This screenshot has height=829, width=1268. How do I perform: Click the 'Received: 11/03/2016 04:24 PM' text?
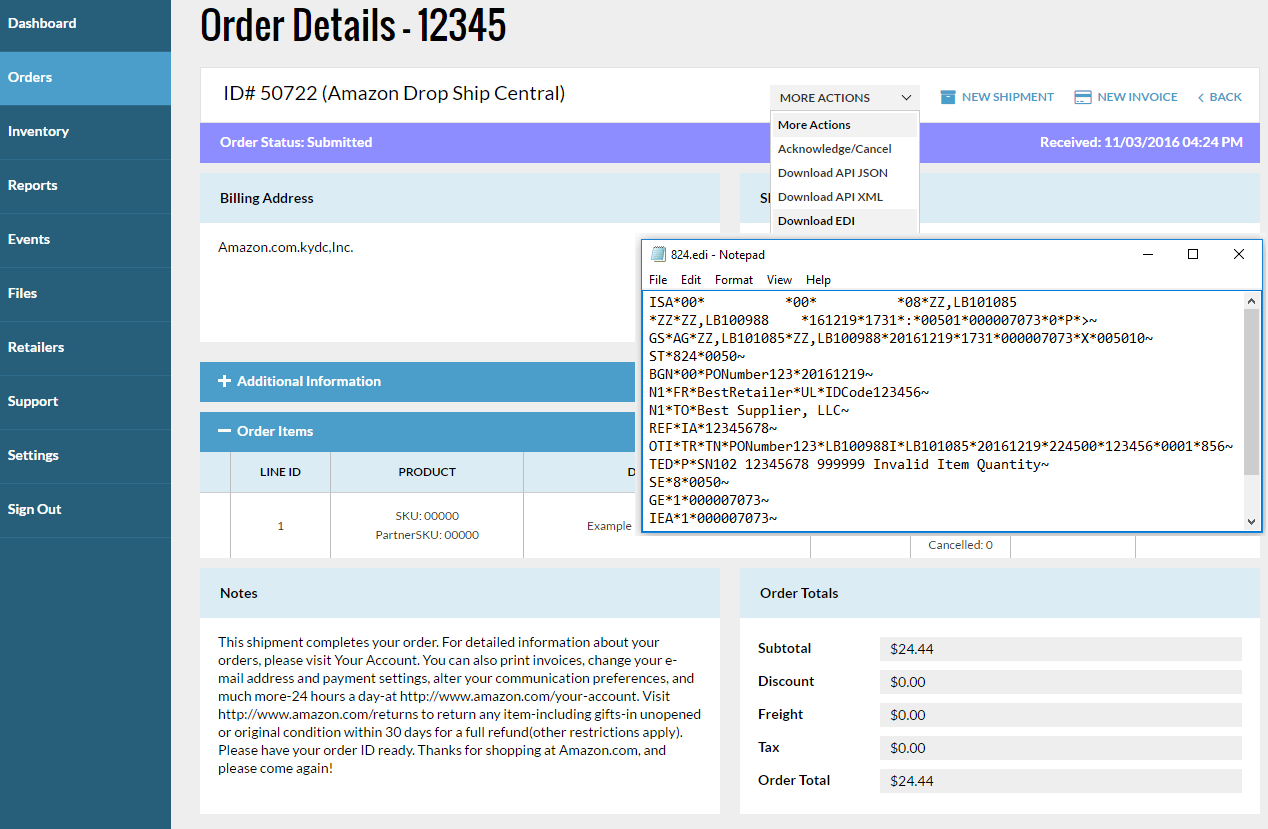pyautogui.click(x=1141, y=142)
